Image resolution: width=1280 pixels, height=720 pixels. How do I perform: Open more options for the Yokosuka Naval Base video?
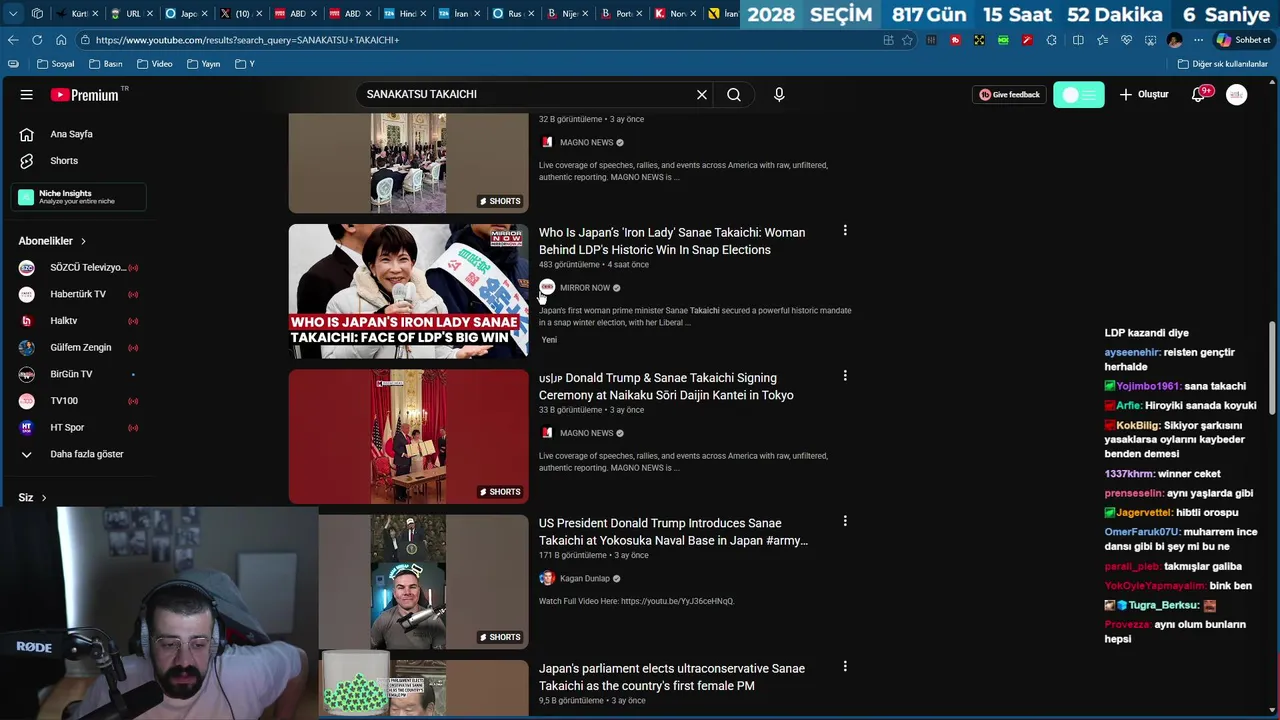(x=845, y=521)
